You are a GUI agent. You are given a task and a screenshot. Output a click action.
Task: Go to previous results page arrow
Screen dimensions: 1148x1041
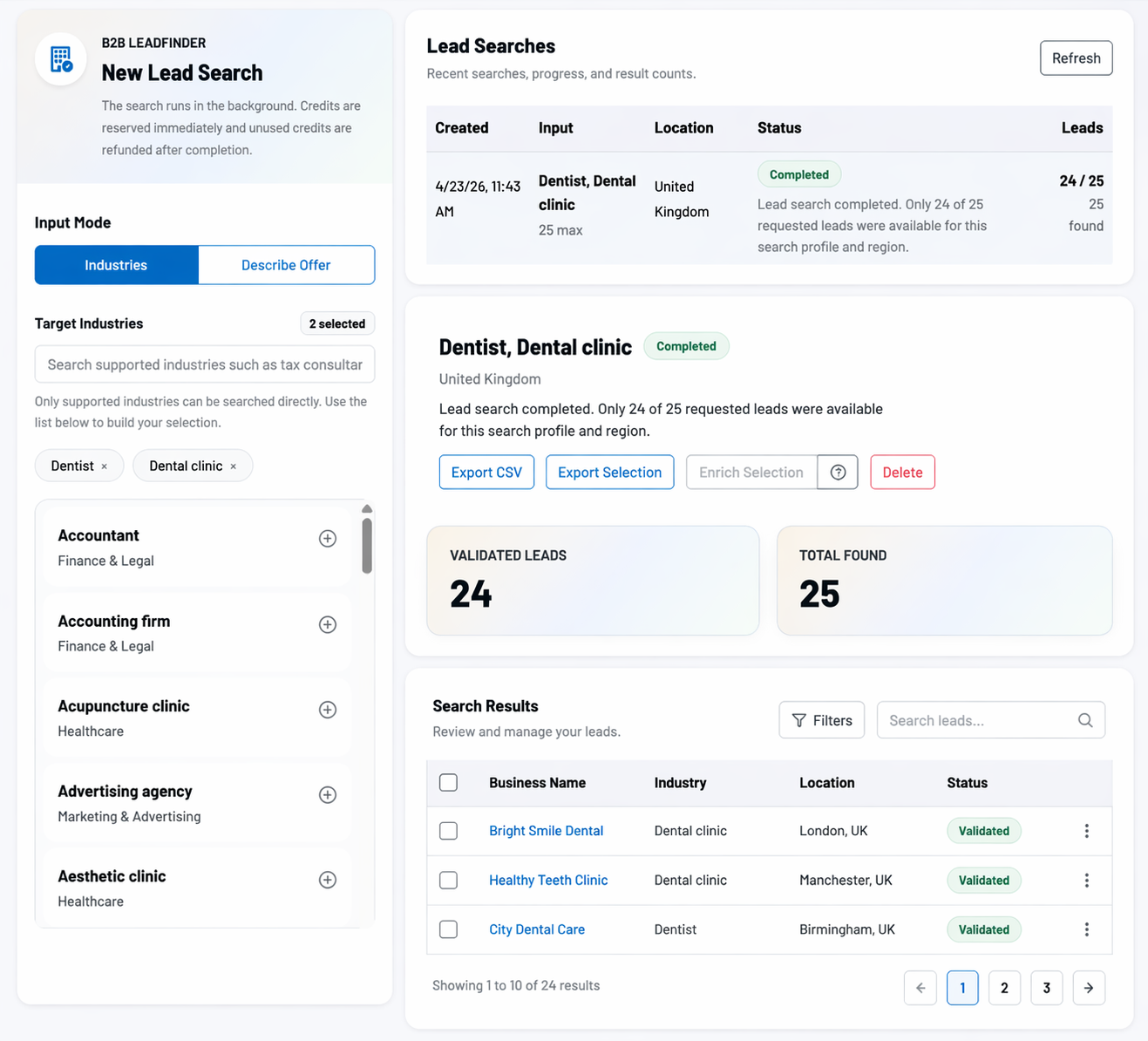pyautogui.click(x=920, y=988)
